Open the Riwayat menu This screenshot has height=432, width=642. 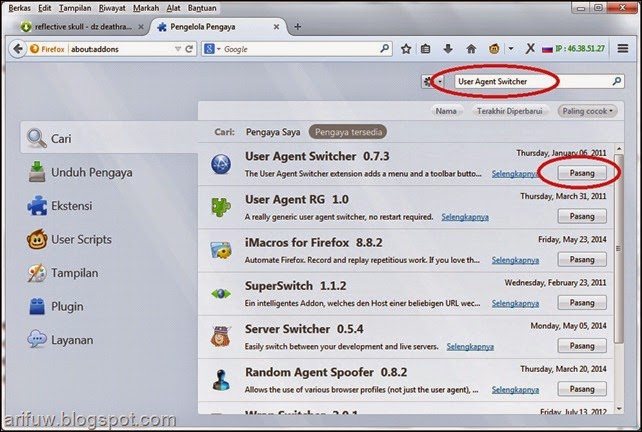[x=112, y=8]
